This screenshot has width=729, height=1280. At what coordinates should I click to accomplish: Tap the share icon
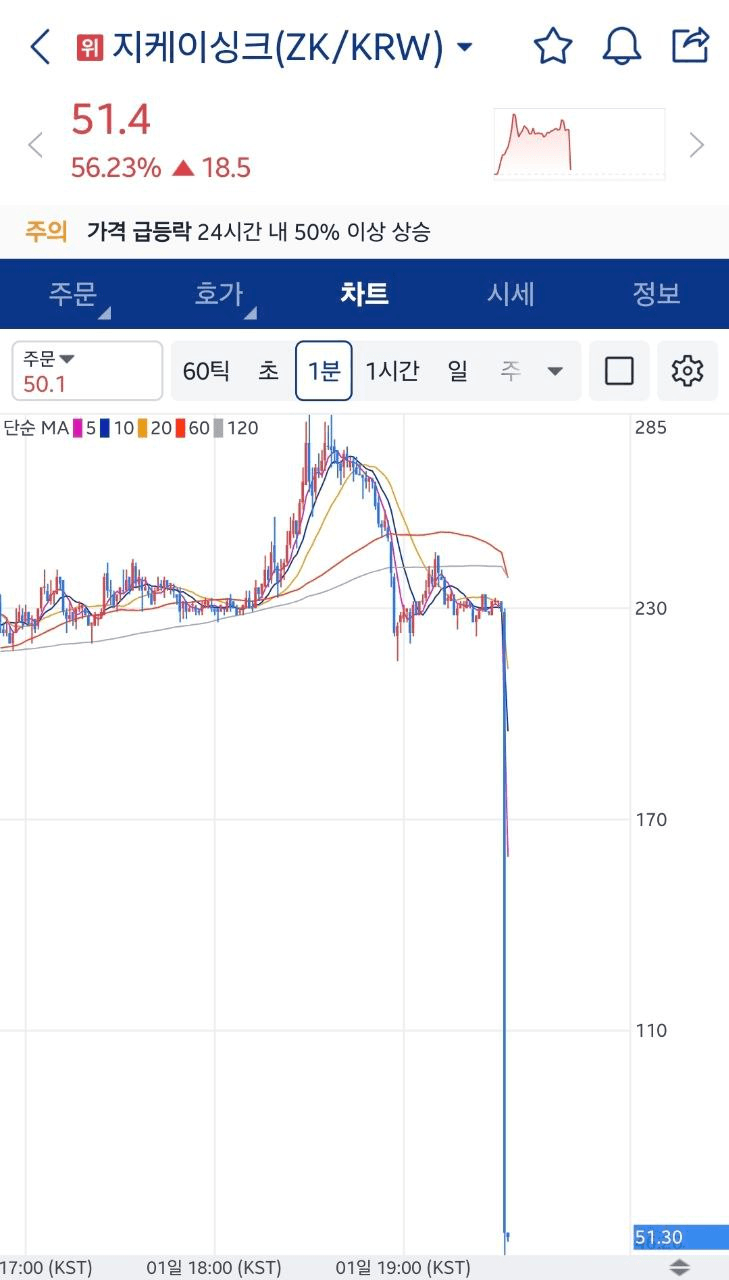690,45
